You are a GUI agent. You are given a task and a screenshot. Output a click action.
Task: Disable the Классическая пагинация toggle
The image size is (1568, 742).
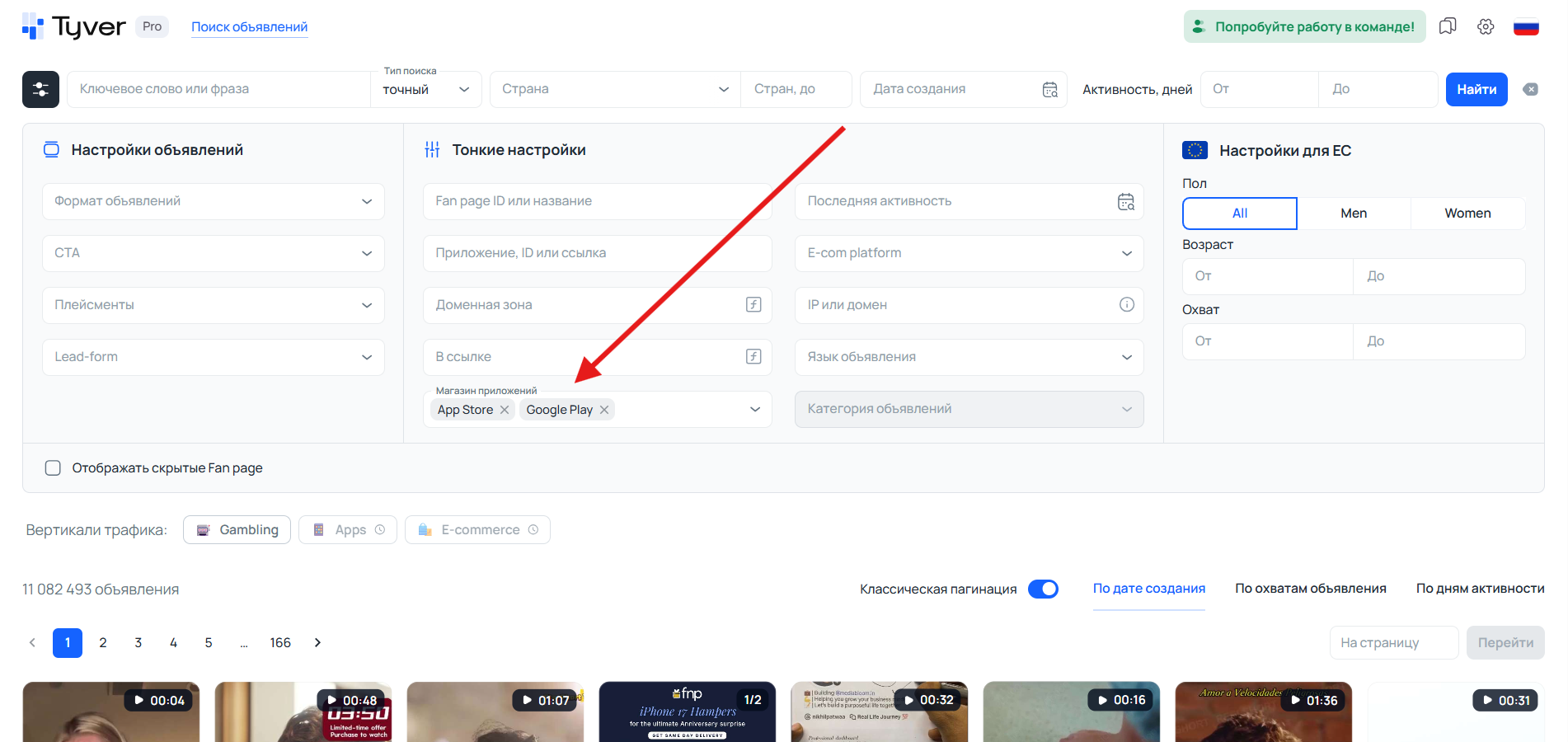click(x=1043, y=589)
